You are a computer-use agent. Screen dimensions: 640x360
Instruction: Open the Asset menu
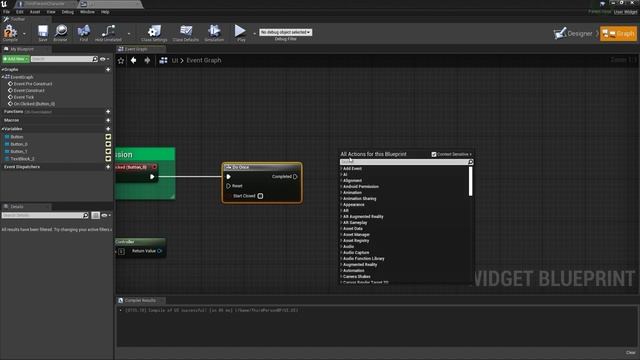tap(35, 12)
